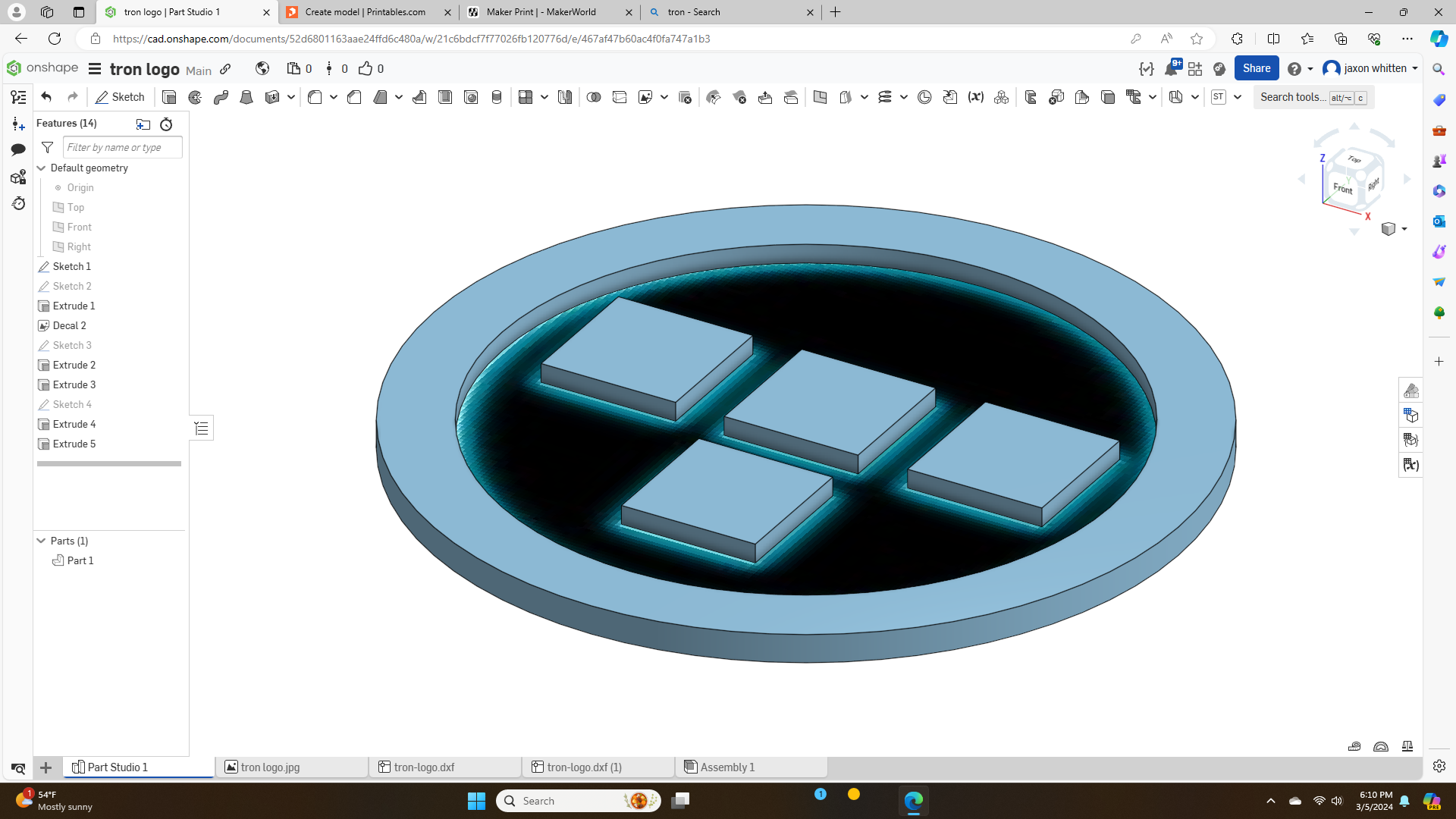1456x819 pixels.
Task: Expand the ST feature dropdown arrow
Action: tap(1238, 97)
